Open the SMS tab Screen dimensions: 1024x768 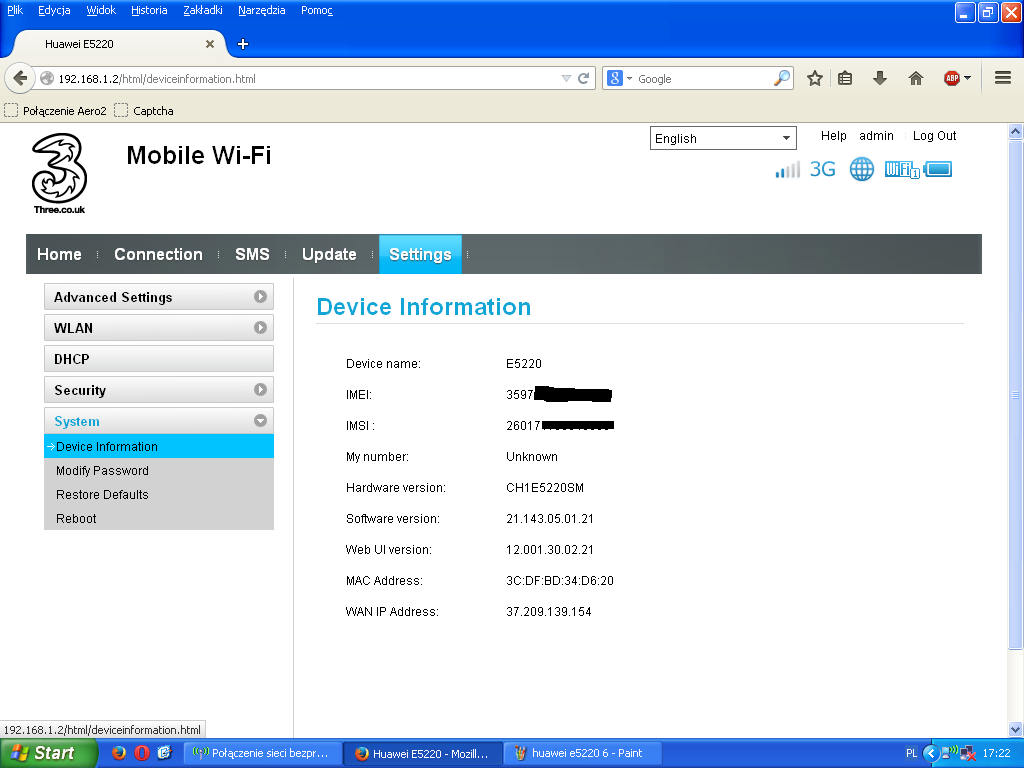point(252,254)
